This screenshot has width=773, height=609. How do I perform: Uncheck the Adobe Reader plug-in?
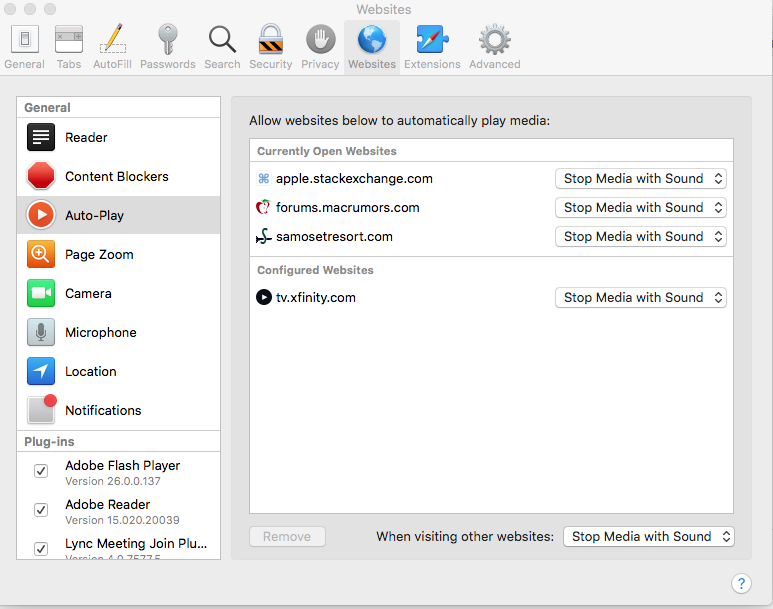(x=41, y=510)
